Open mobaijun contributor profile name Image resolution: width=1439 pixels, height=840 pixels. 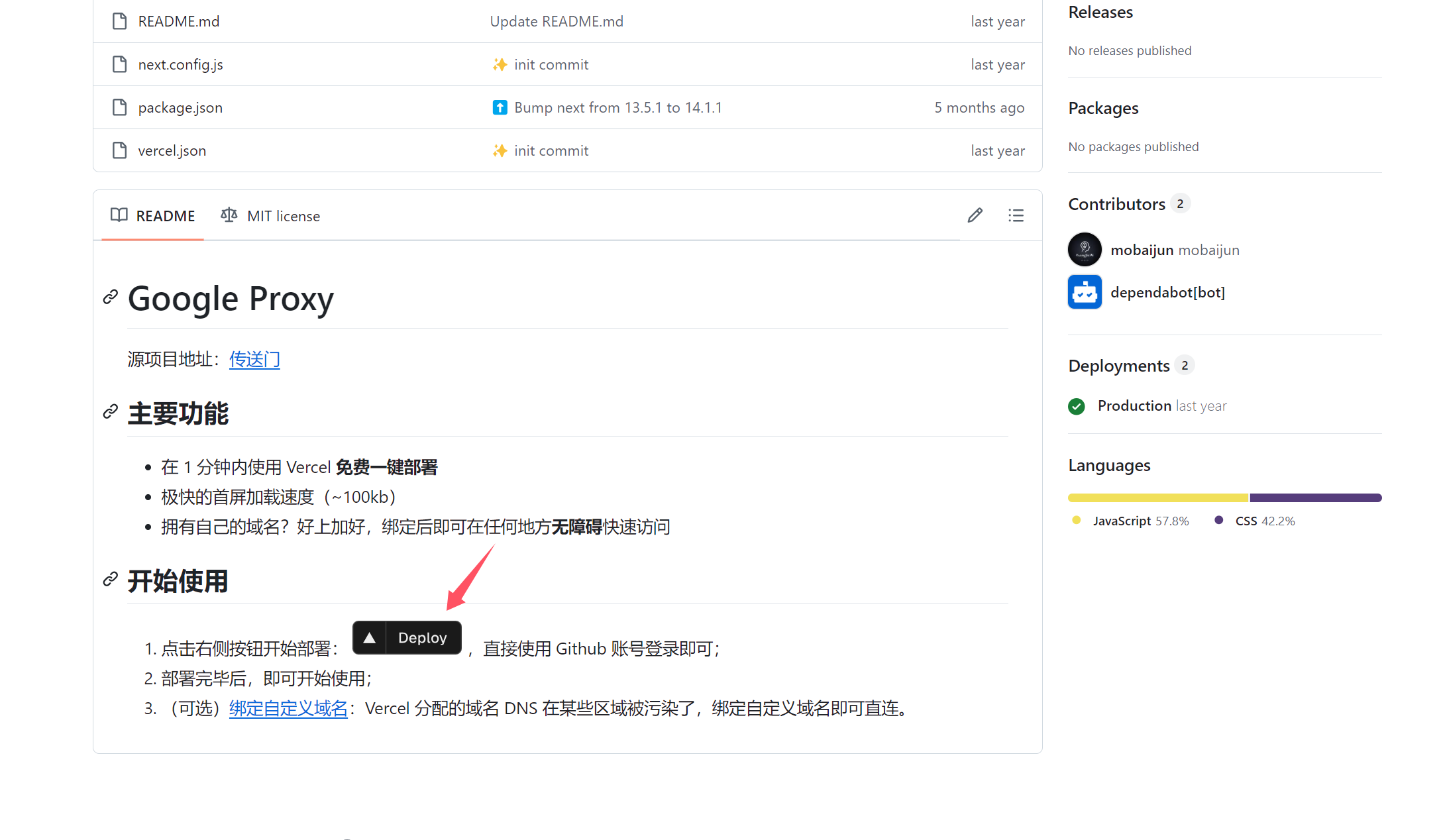click(1142, 250)
